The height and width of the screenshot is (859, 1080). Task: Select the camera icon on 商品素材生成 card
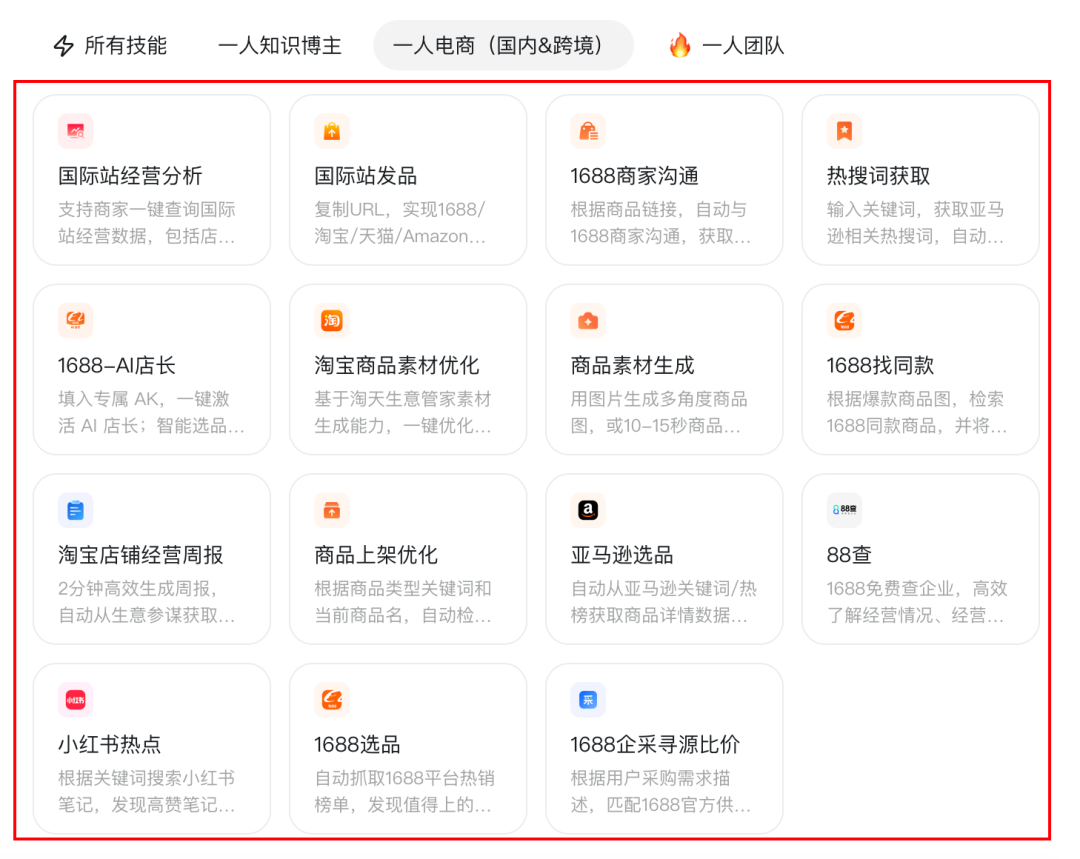[x=588, y=320]
